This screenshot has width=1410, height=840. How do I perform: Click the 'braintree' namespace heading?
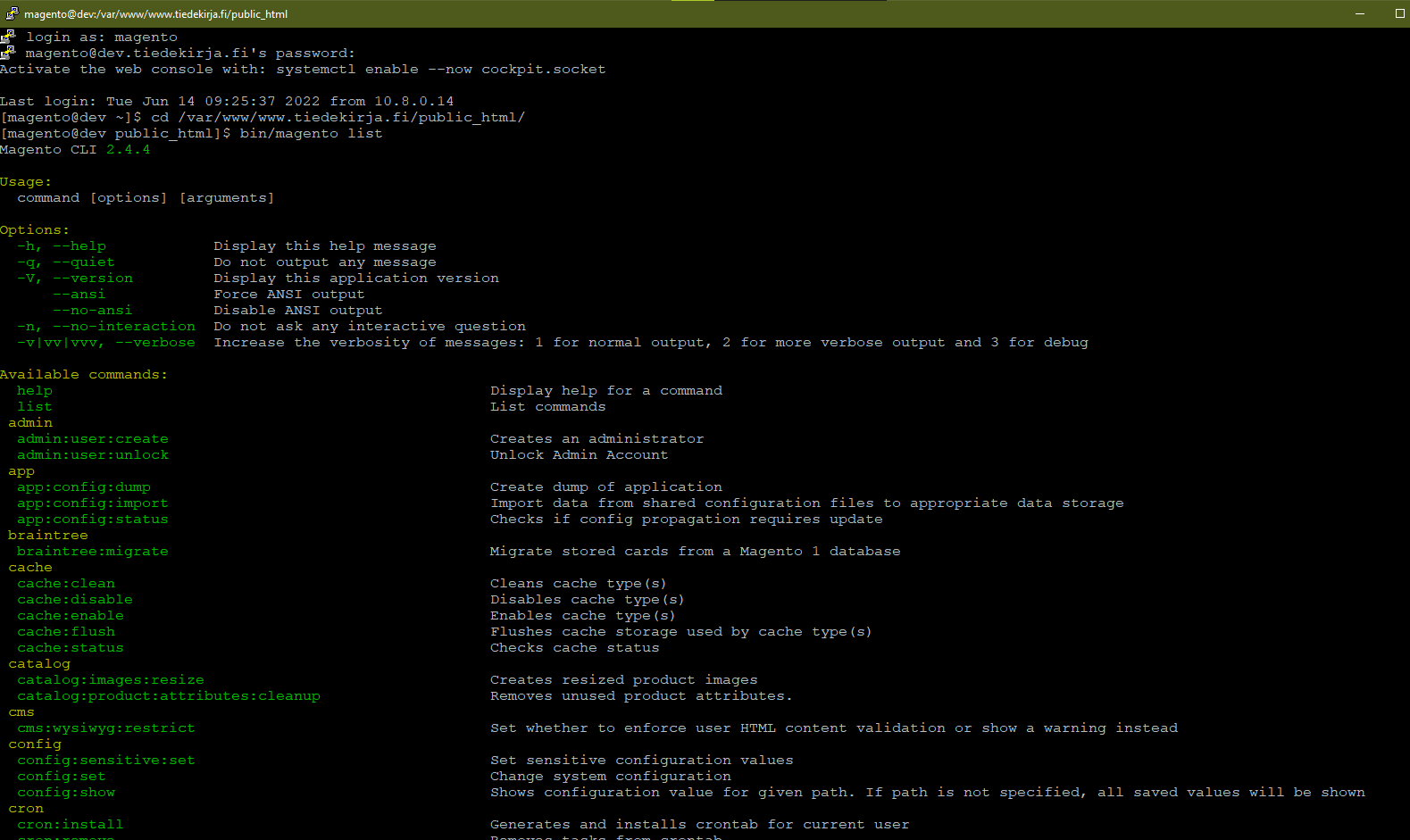click(48, 536)
